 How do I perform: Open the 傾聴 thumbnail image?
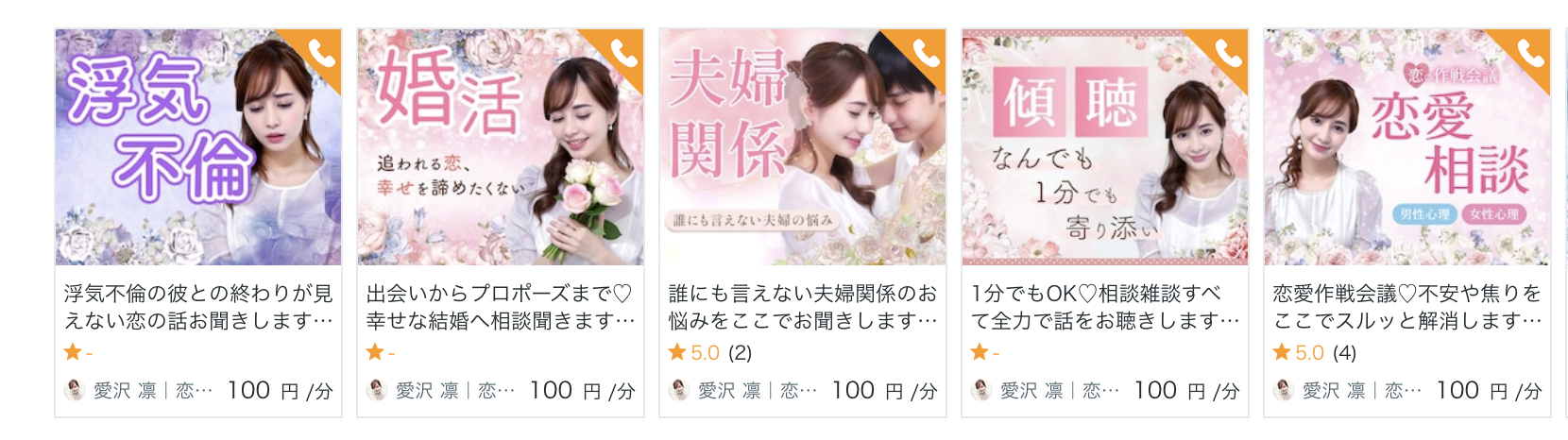(1105, 147)
